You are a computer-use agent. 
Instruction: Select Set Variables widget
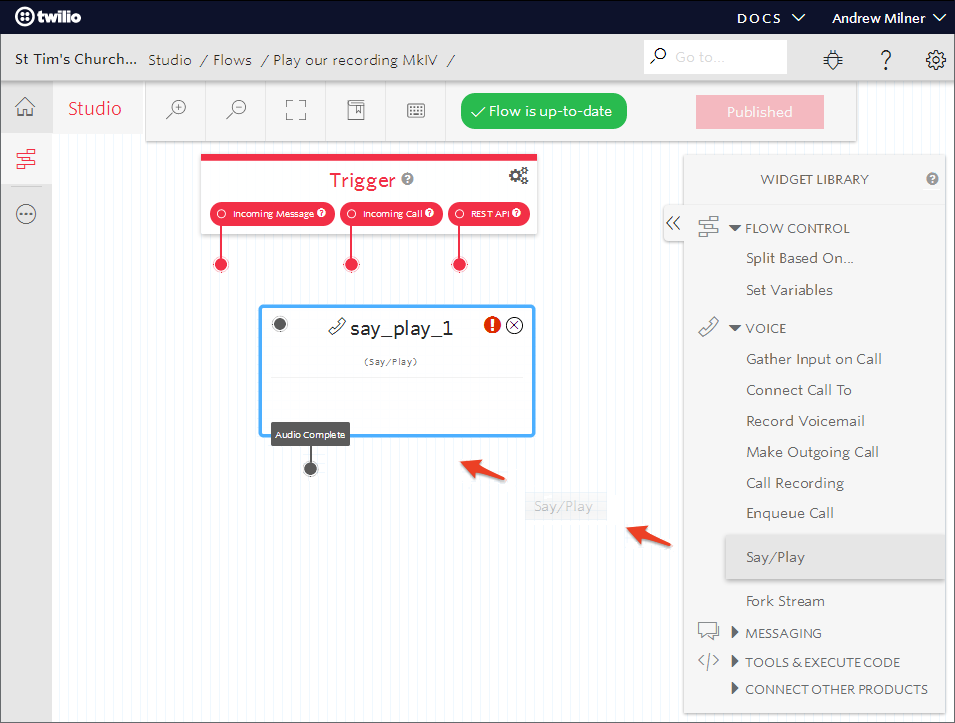789,290
